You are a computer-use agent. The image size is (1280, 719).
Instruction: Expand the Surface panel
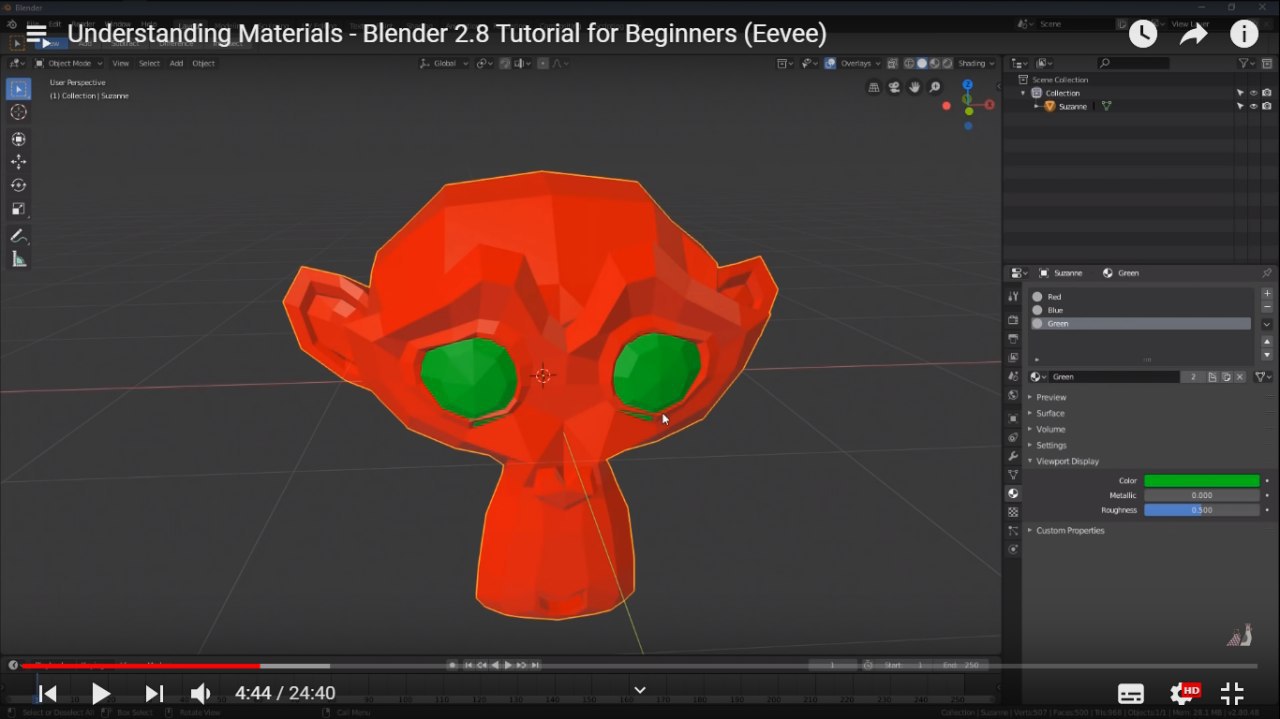1050,413
